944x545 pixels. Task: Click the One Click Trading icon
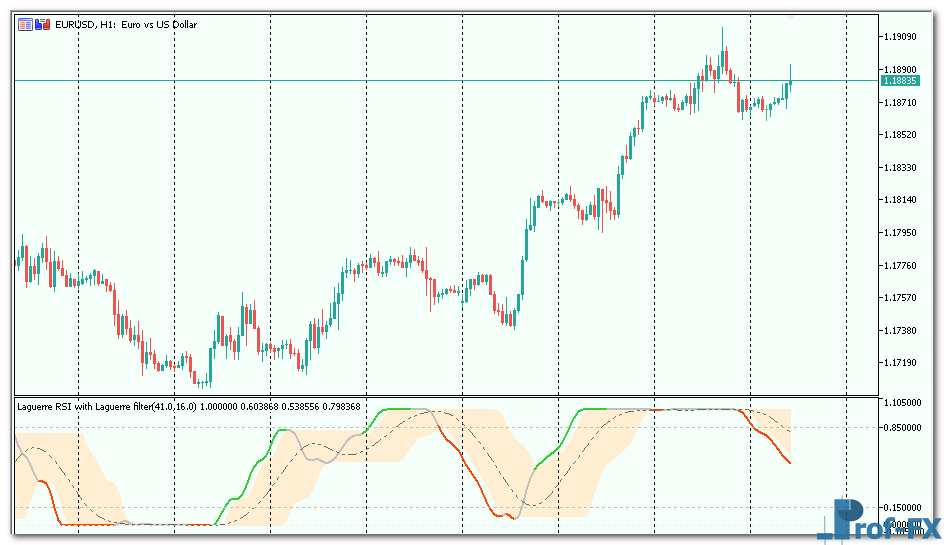click(41, 24)
